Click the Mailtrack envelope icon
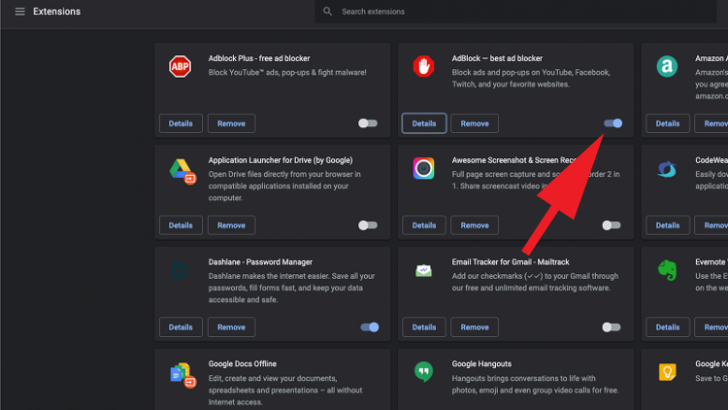This screenshot has width=728, height=410. point(423,270)
